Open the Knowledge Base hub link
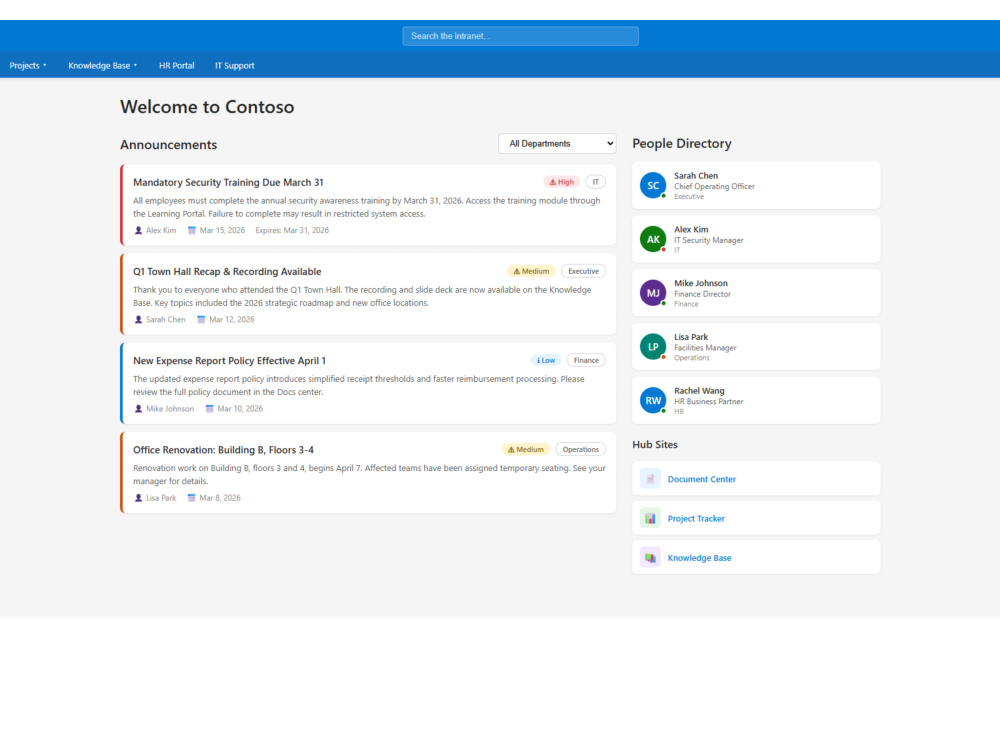1000x750 pixels. [x=699, y=558]
